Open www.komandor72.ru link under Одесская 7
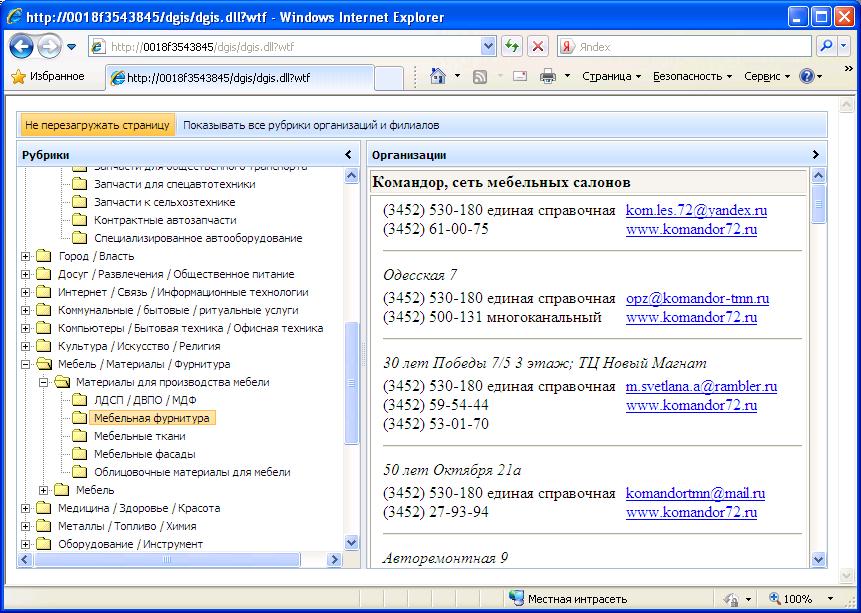This screenshot has width=861, height=613. point(691,318)
